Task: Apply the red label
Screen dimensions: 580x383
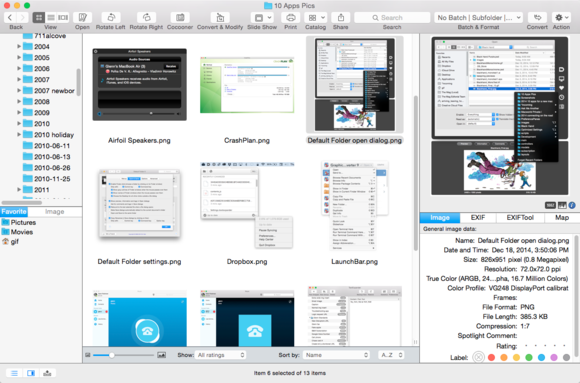Action: pos(491,357)
